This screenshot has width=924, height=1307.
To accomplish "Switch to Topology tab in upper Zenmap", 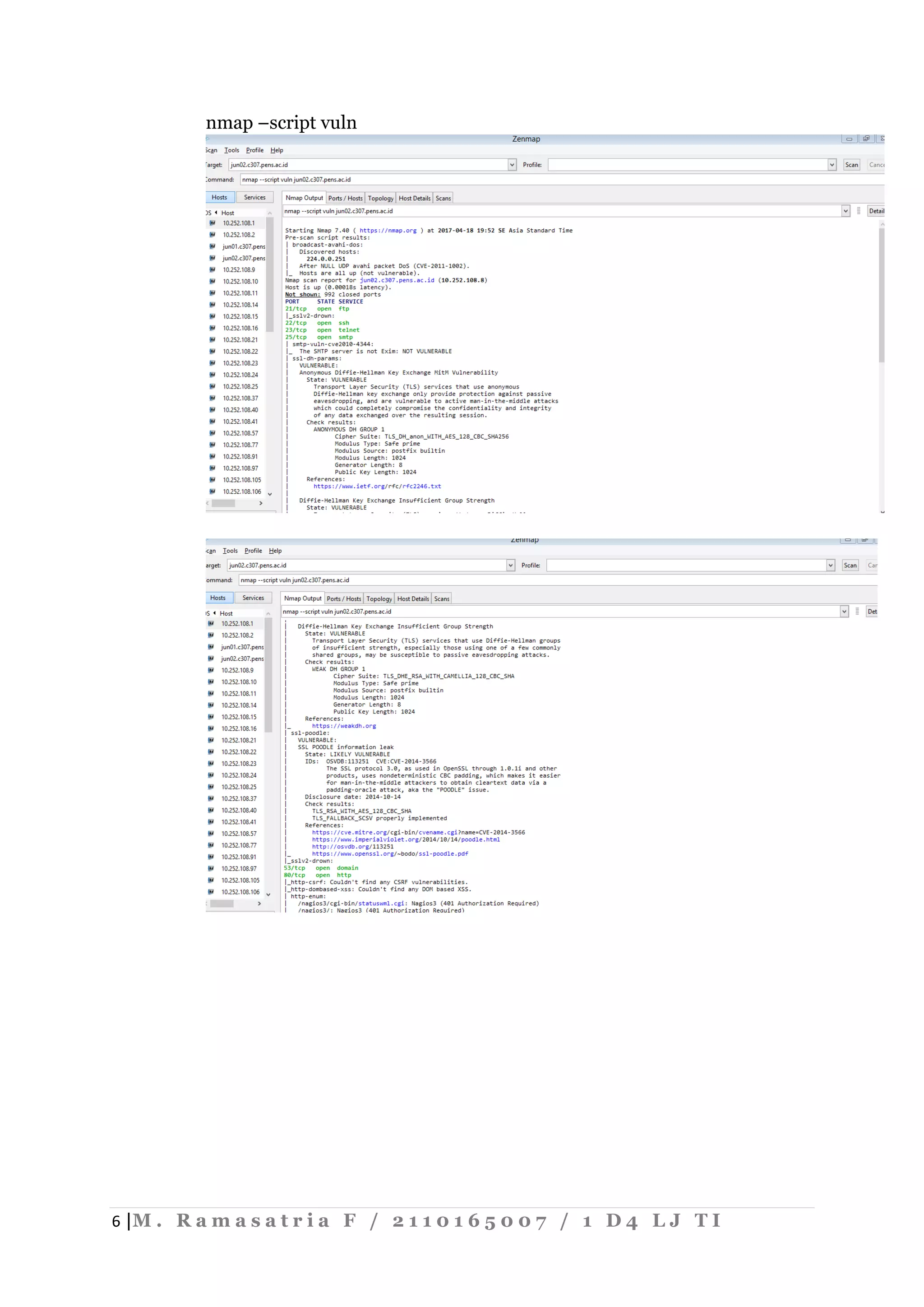I will (x=380, y=198).
